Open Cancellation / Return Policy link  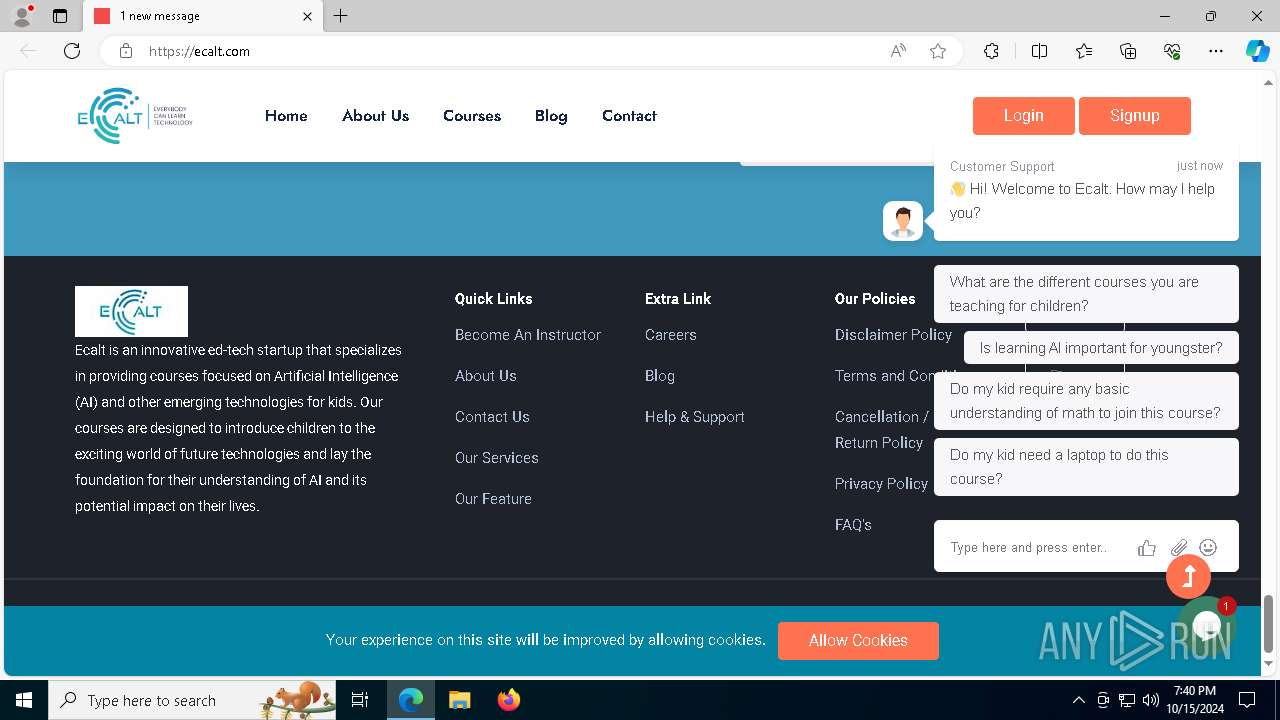882,430
